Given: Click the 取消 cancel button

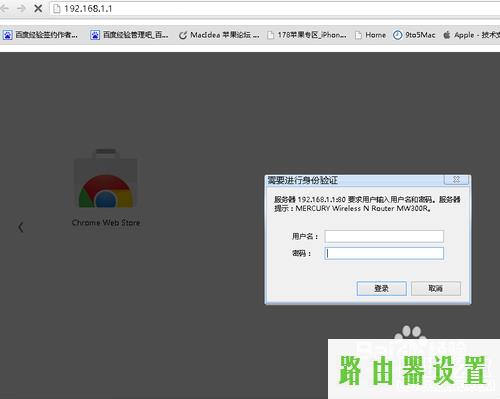Looking at the screenshot, I should click(436, 288).
